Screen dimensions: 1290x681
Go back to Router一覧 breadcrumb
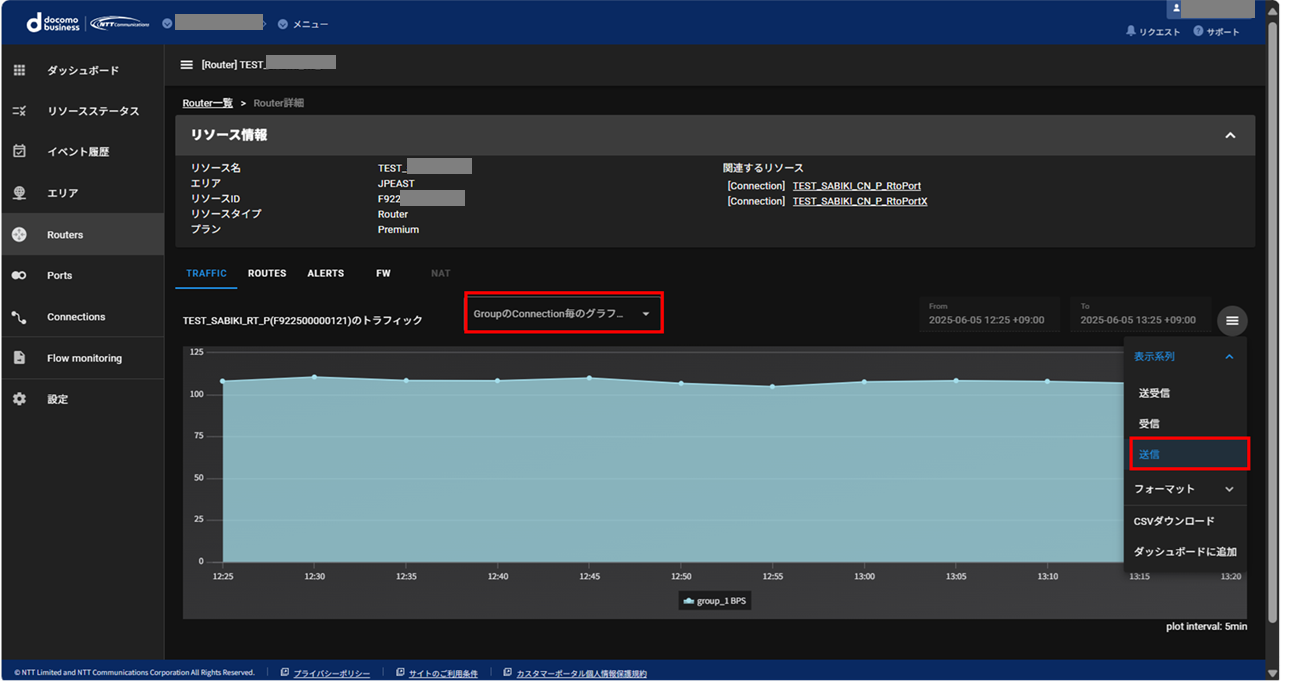[x=207, y=103]
